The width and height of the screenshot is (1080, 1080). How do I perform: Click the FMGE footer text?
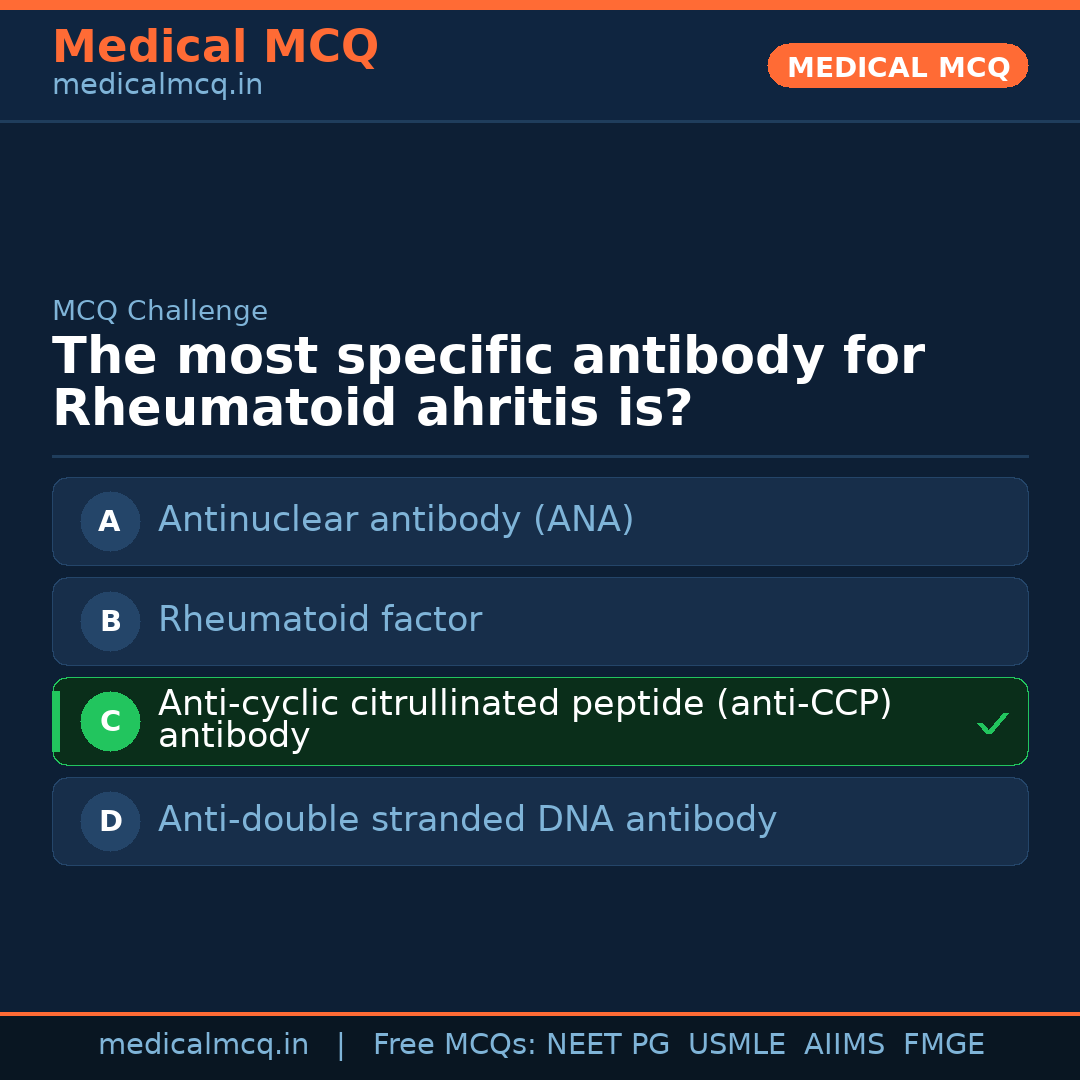(943, 1045)
